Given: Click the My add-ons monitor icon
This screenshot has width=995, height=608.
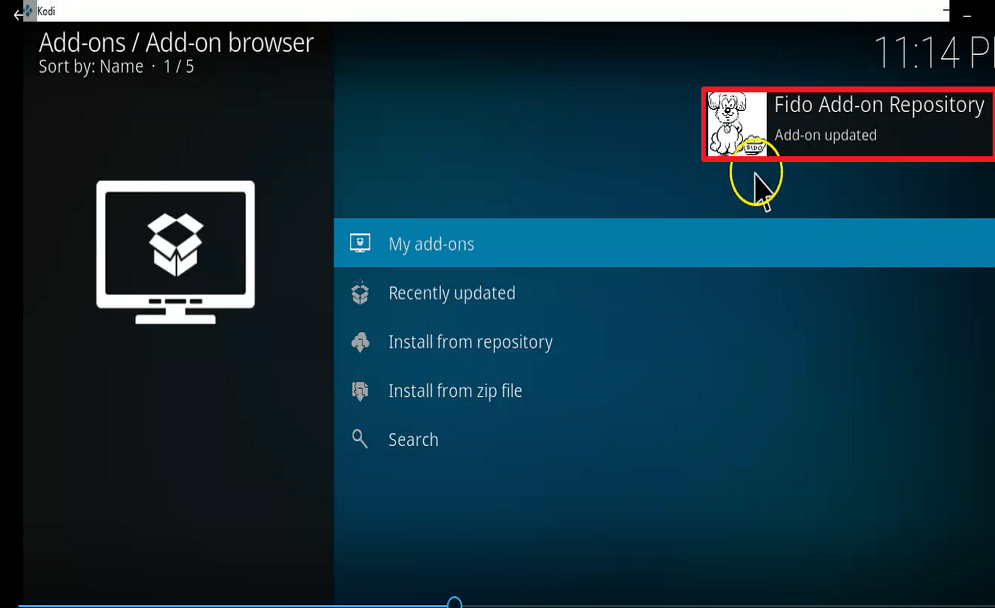Looking at the screenshot, I should (360, 243).
